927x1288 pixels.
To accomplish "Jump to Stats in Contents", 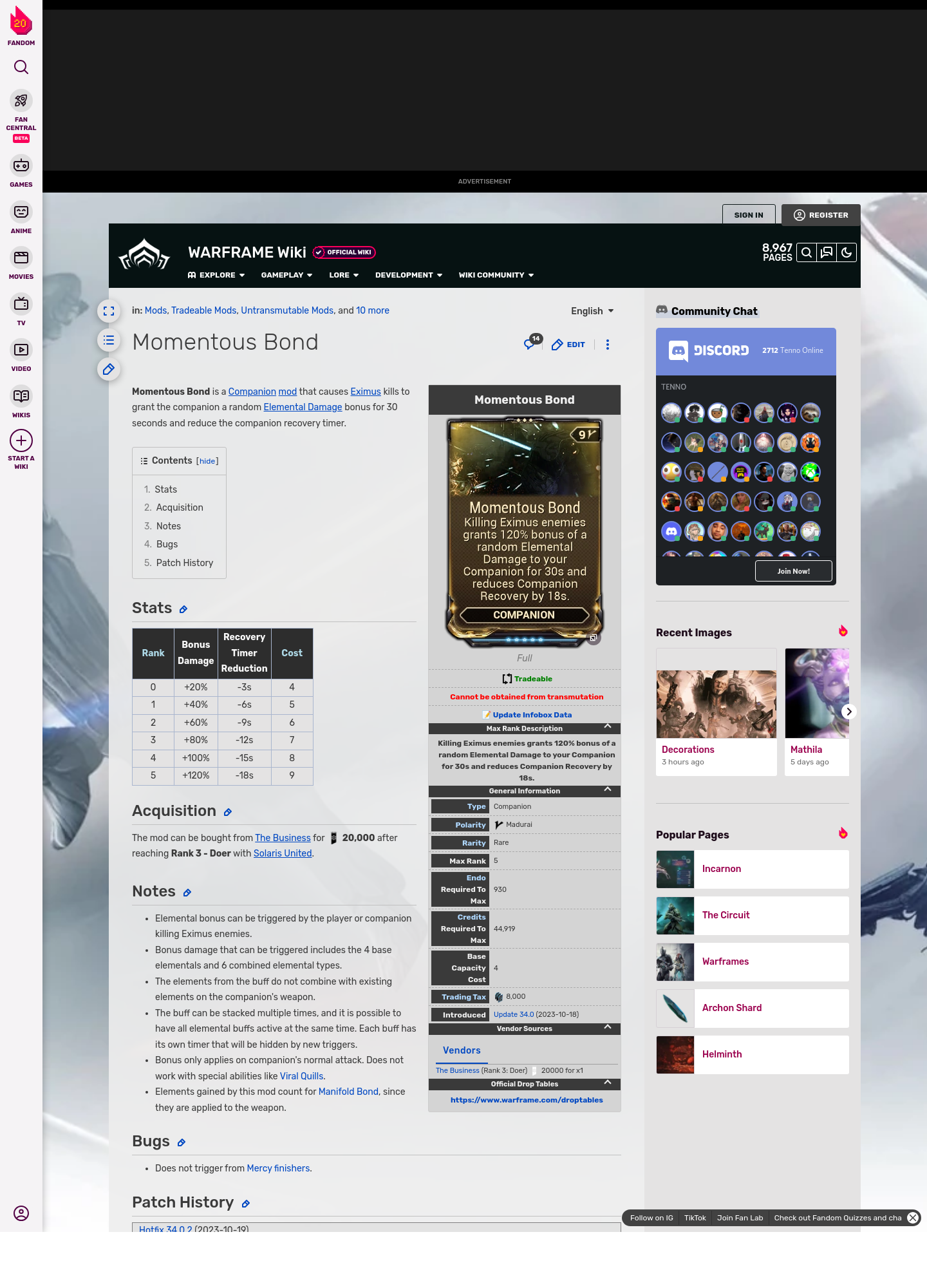I will pos(165,489).
